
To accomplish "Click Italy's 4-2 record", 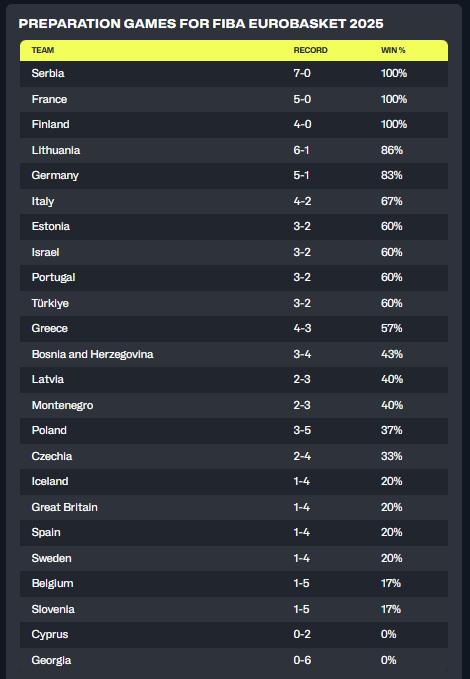I will pyautogui.click(x=302, y=201).
